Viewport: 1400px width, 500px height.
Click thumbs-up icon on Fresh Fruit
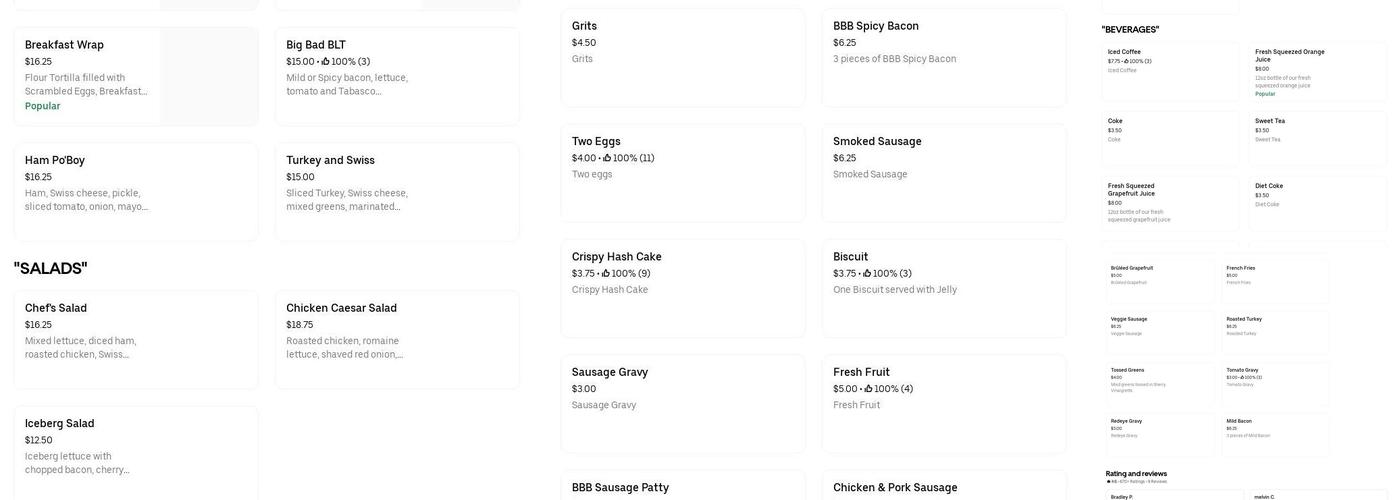point(869,389)
